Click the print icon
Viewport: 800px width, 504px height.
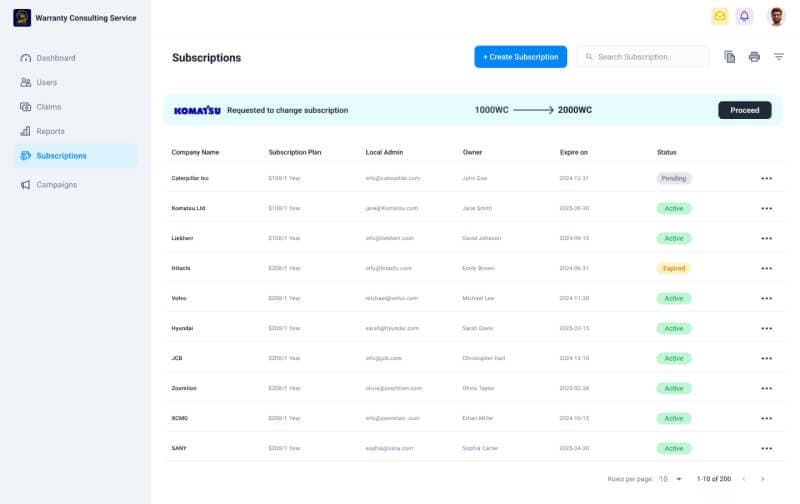[754, 57]
